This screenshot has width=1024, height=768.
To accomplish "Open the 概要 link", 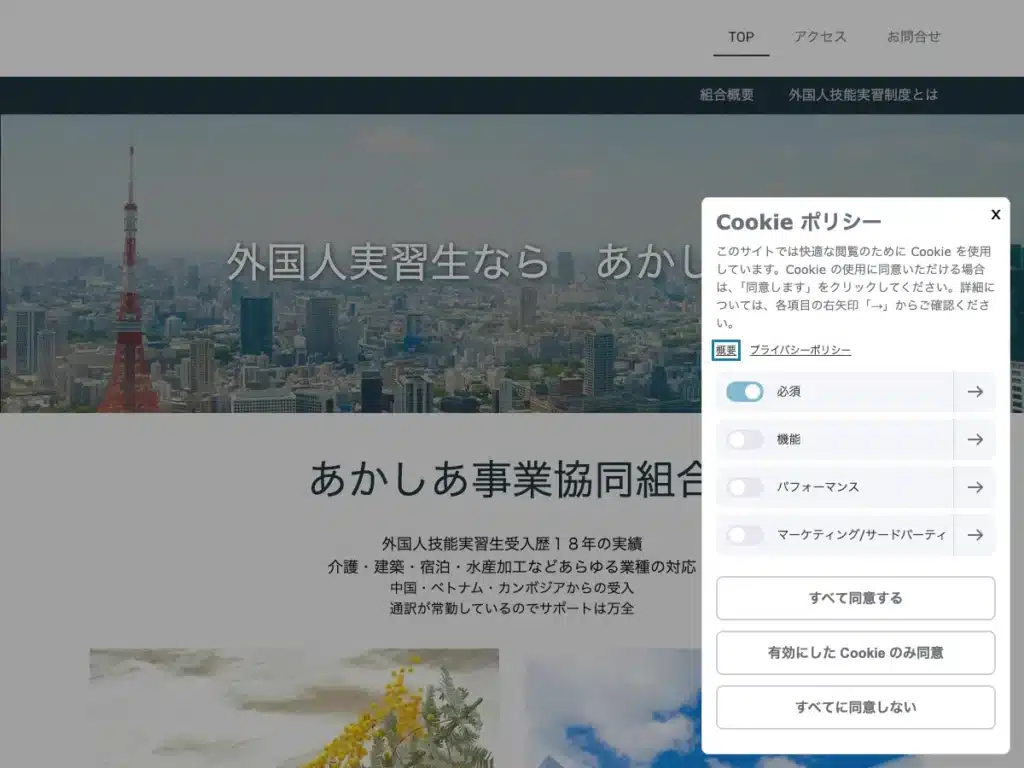I will 726,350.
